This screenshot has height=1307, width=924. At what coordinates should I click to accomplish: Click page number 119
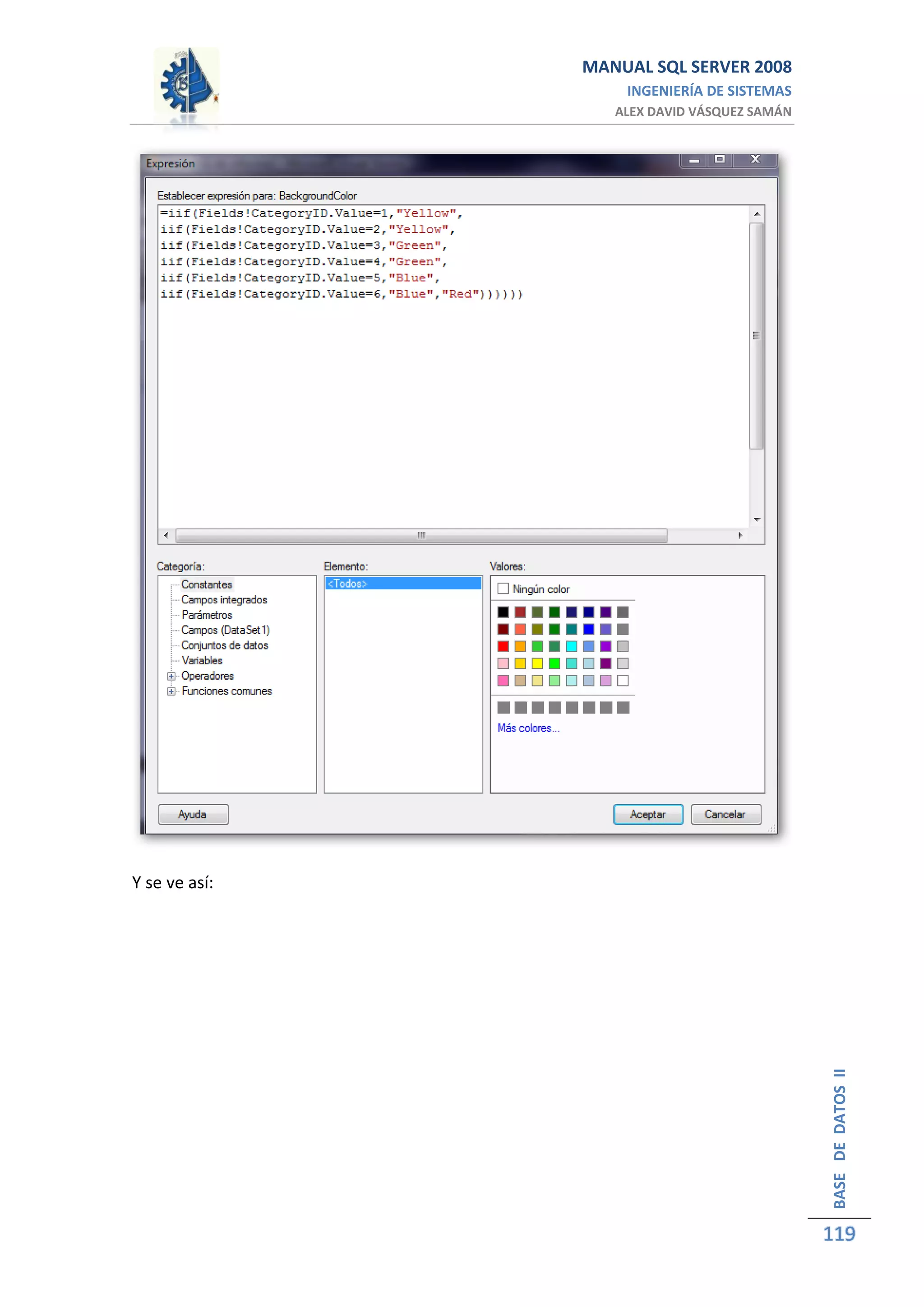tap(839, 1234)
